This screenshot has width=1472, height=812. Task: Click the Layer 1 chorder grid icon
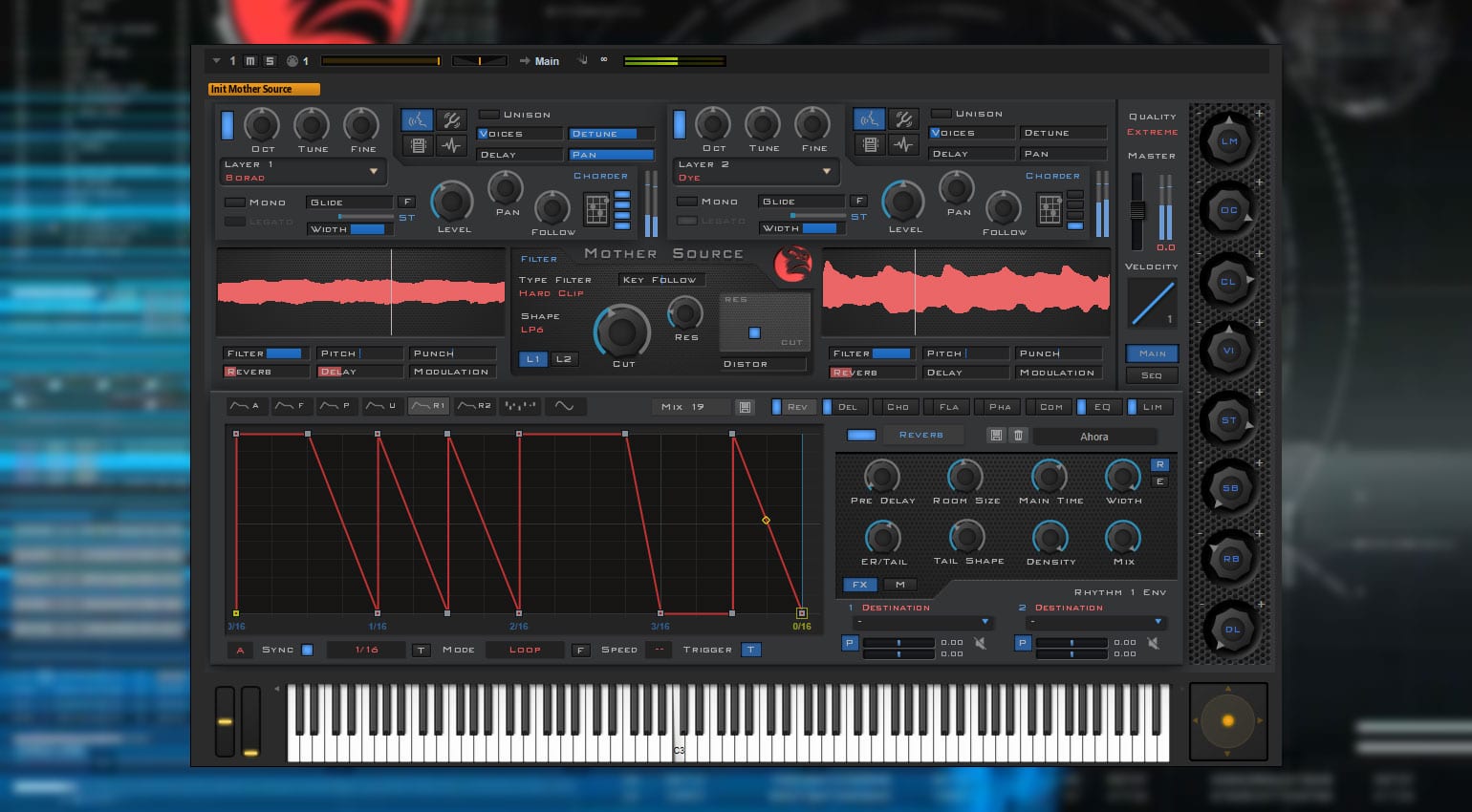[596, 209]
